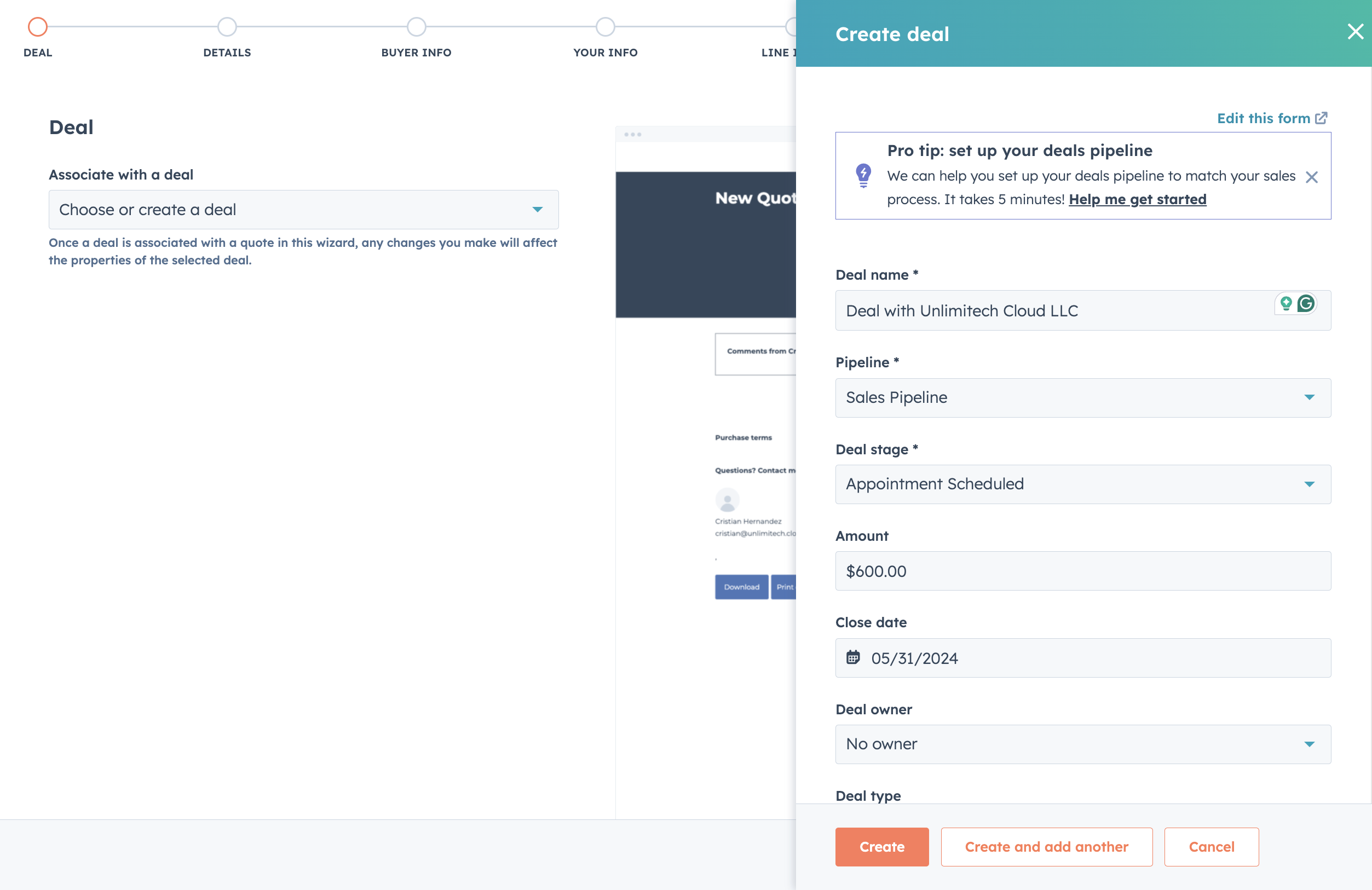1372x890 pixels.
Task: Dismiss the pro tip banner
Action: [x=1311, y=177]
